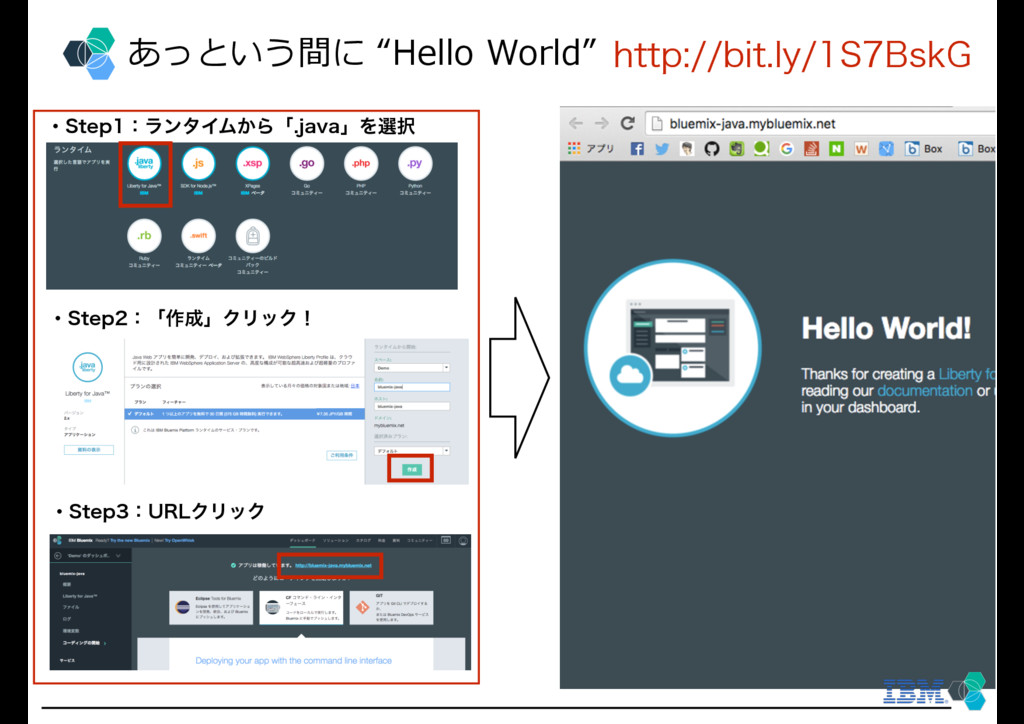Click the bit.ly URL in slide title
1024x724 pixels.
tap(792, 55)
